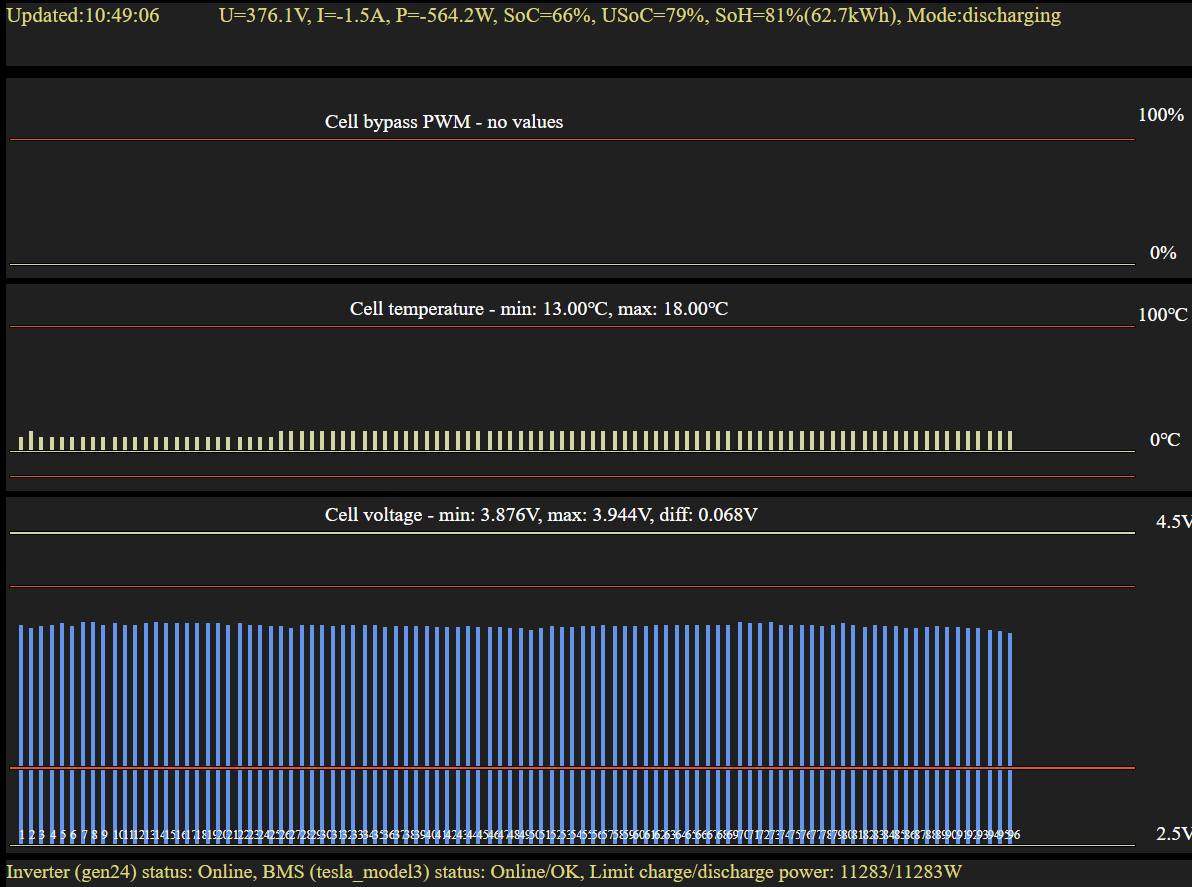Click the voltage bar for cell 9
This screenshot has width=1192, height=887.
tap(104, 720)
